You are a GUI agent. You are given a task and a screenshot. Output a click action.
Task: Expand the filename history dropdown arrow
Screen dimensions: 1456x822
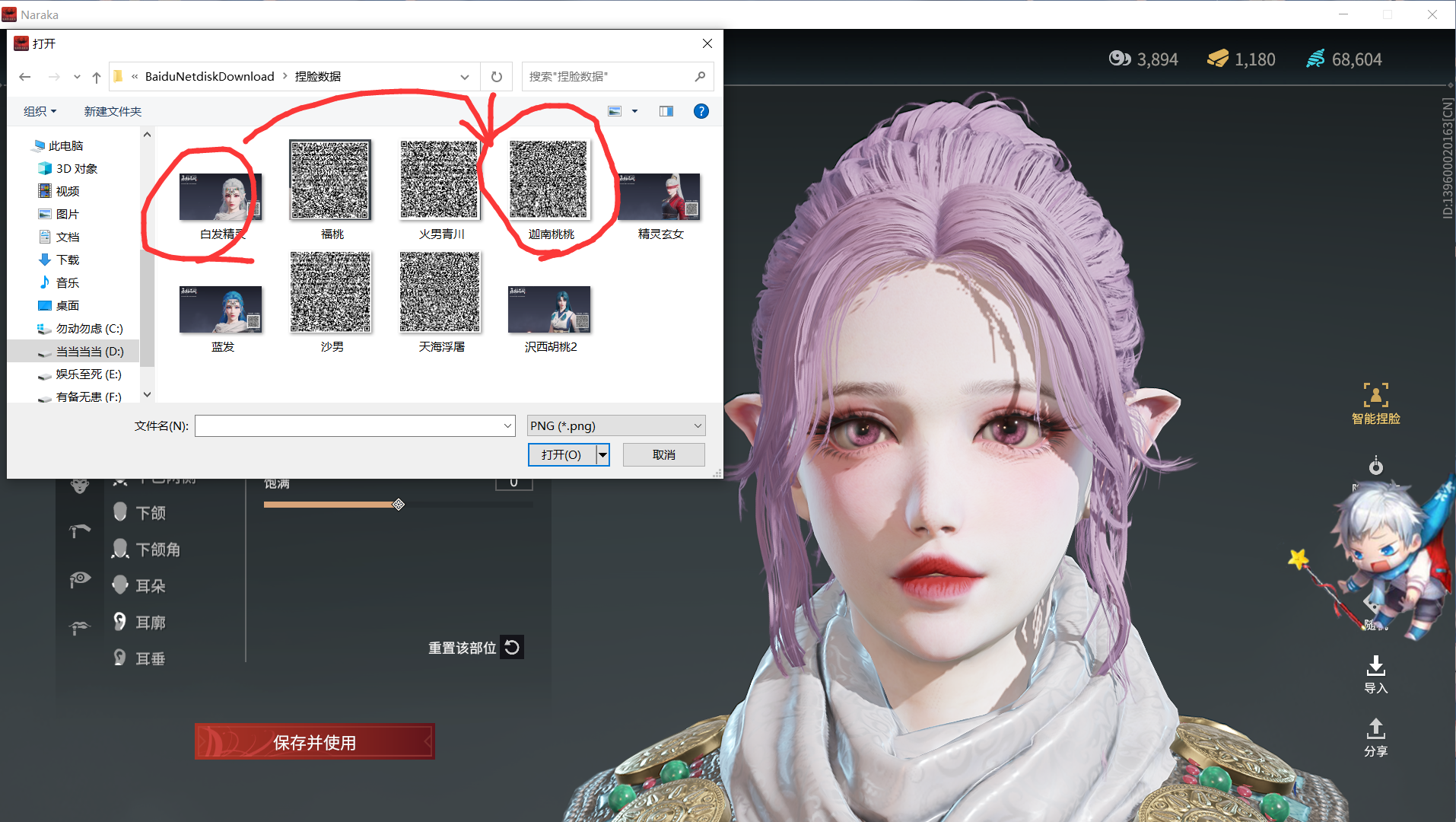click(508, 425)
